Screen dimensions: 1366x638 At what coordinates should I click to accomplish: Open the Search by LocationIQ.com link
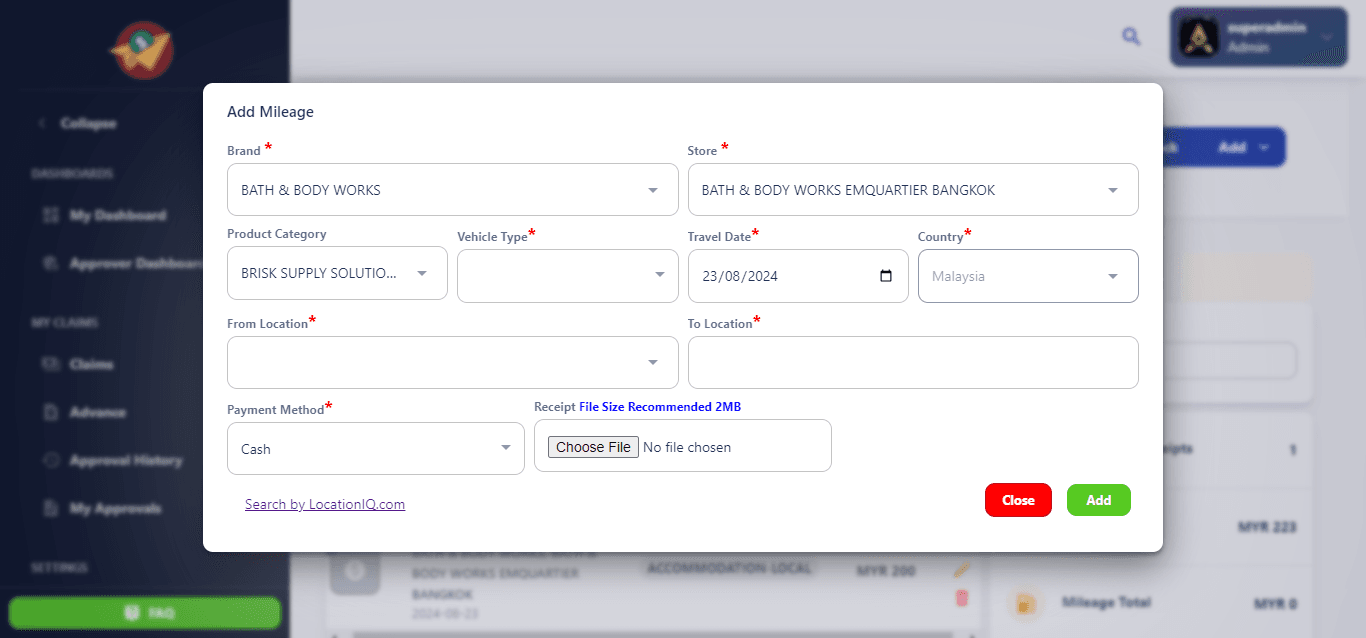(x=325, y=504)
